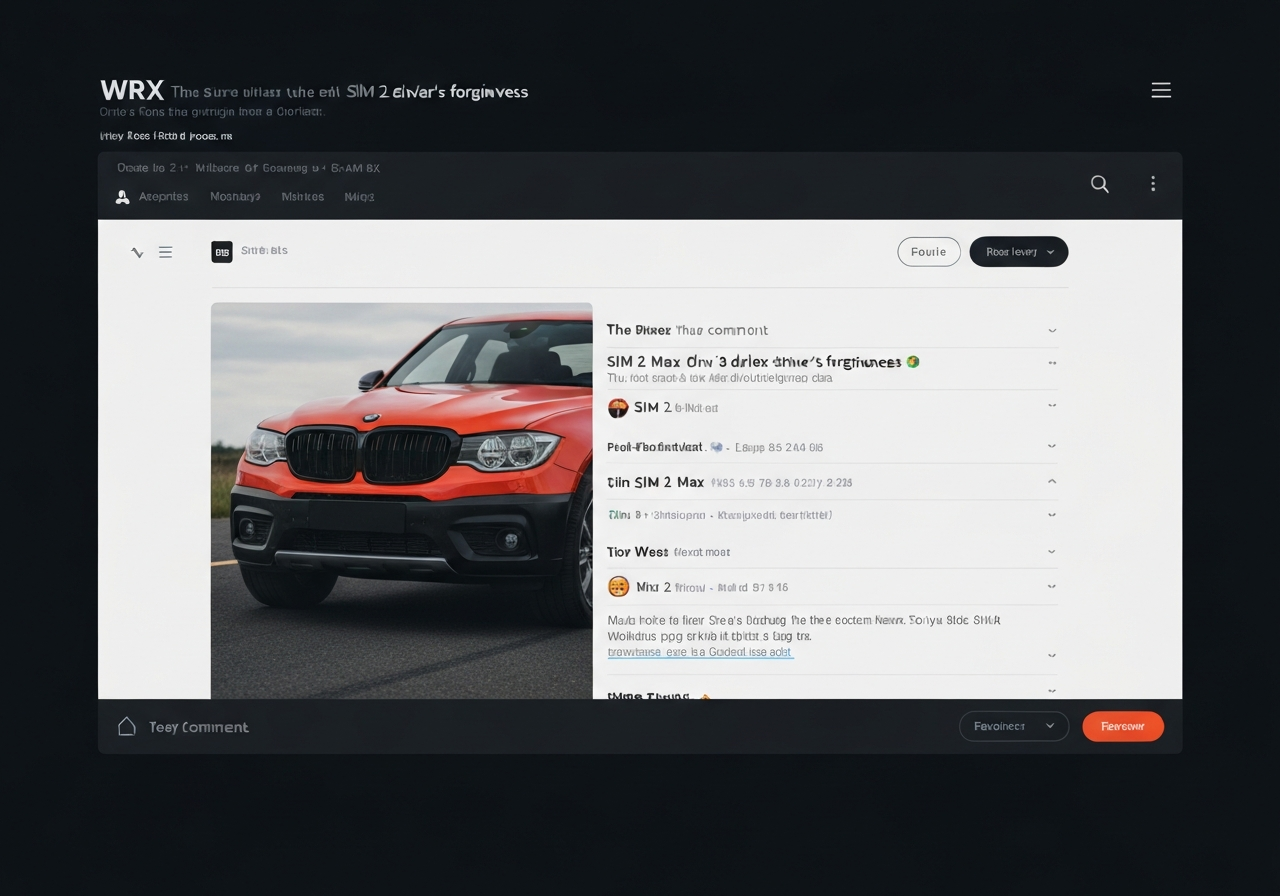
Task: Expand the chevron on the "SIM 2" avatar row
Action: 1052,406
